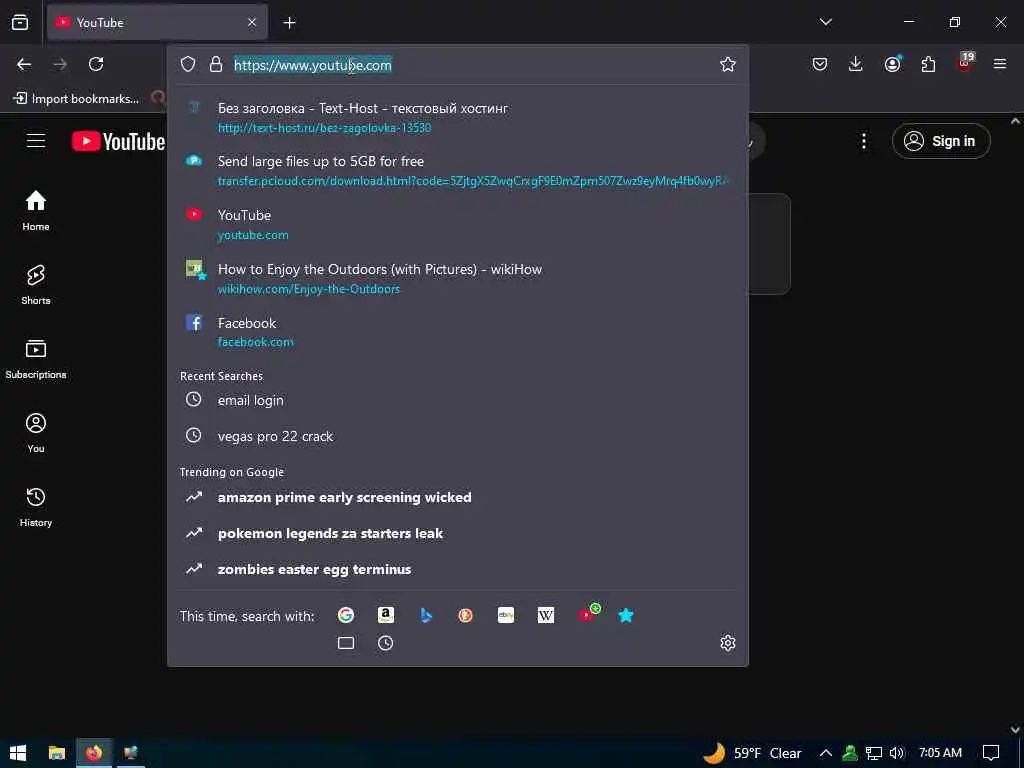Search history with the clock icon
The image size is (1024, 768).
pyautogui.click(x=386, y=643)
